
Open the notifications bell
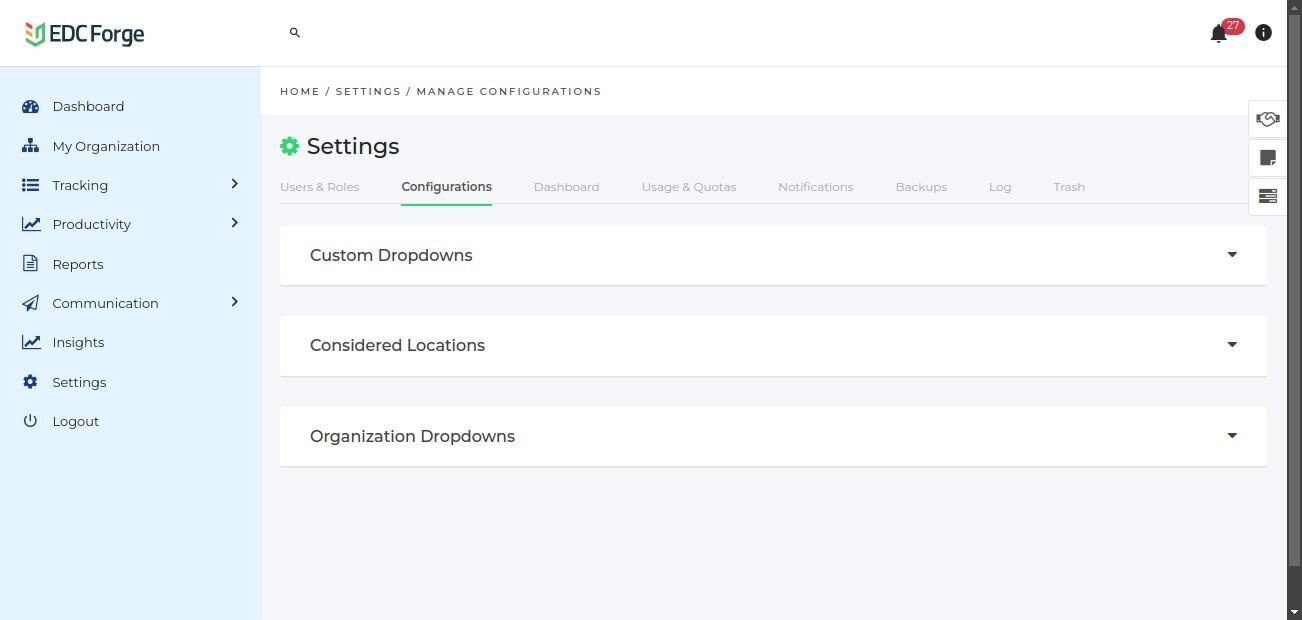(x=1218, y=34)
